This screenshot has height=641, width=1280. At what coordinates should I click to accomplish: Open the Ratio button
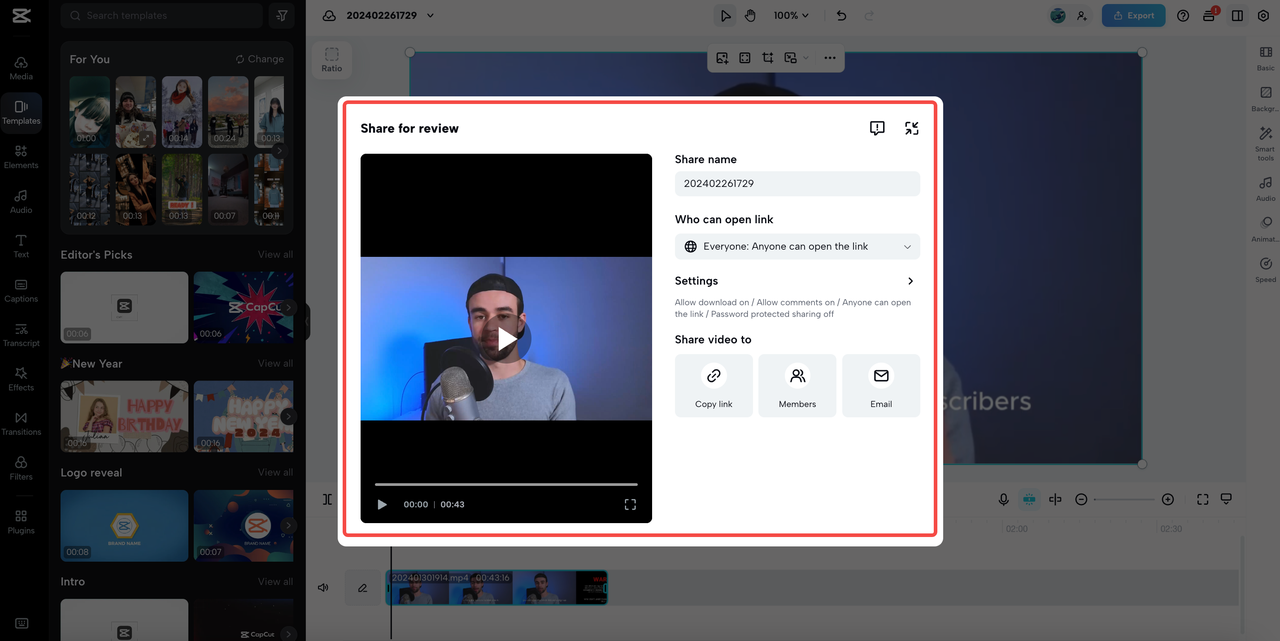coord(332,60)
